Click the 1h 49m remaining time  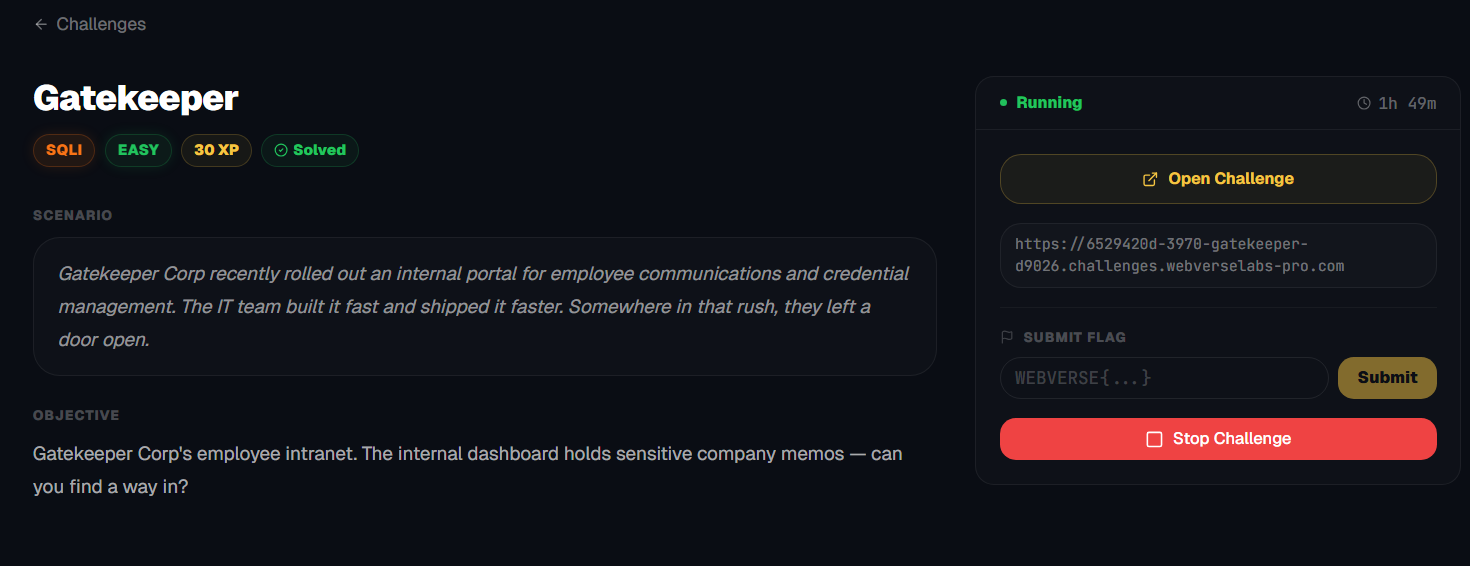(x=1407, y=103)
